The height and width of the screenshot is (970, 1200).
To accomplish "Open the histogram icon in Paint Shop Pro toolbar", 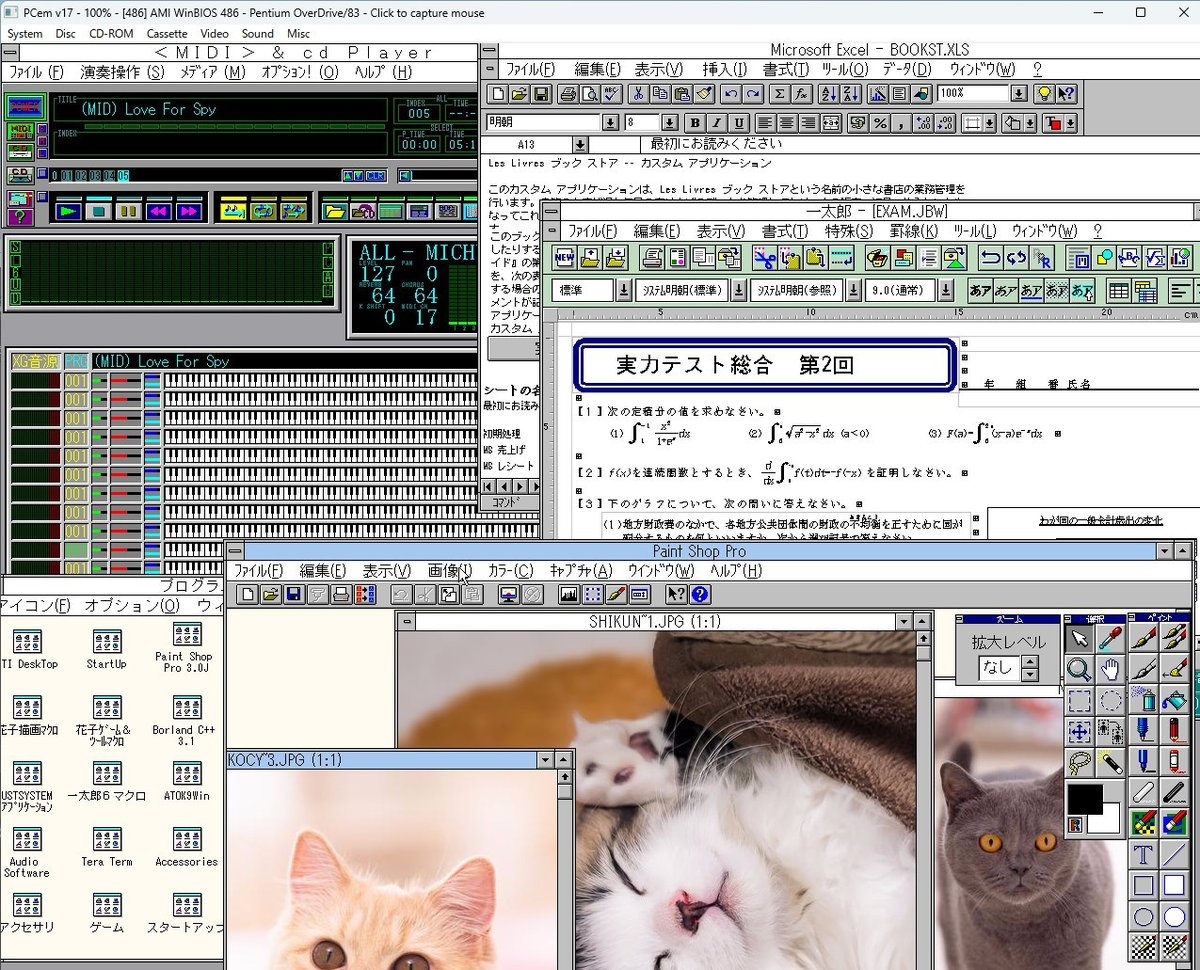I will point(571,594).
